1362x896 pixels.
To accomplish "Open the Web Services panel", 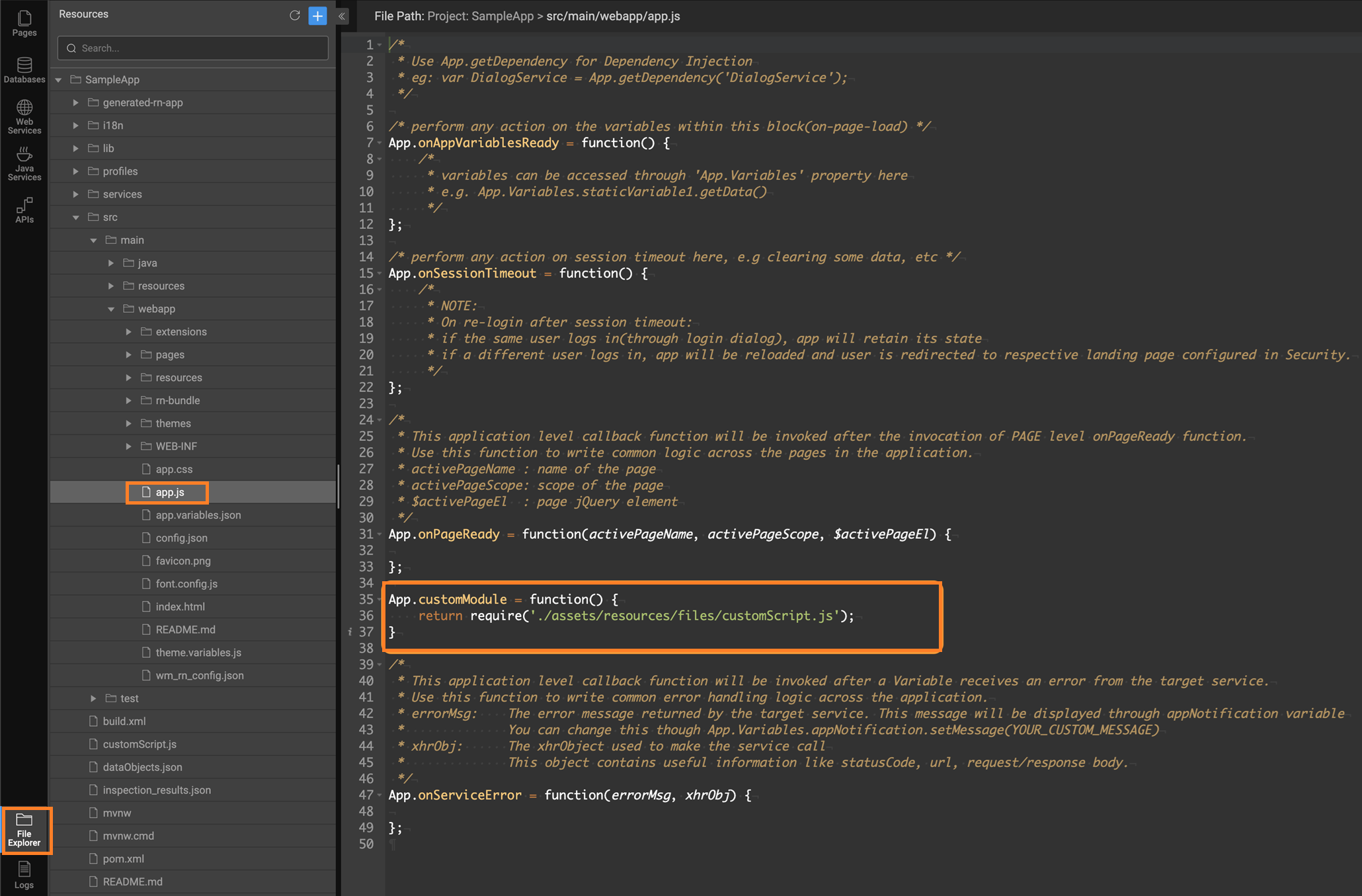I will click(24, 116).
